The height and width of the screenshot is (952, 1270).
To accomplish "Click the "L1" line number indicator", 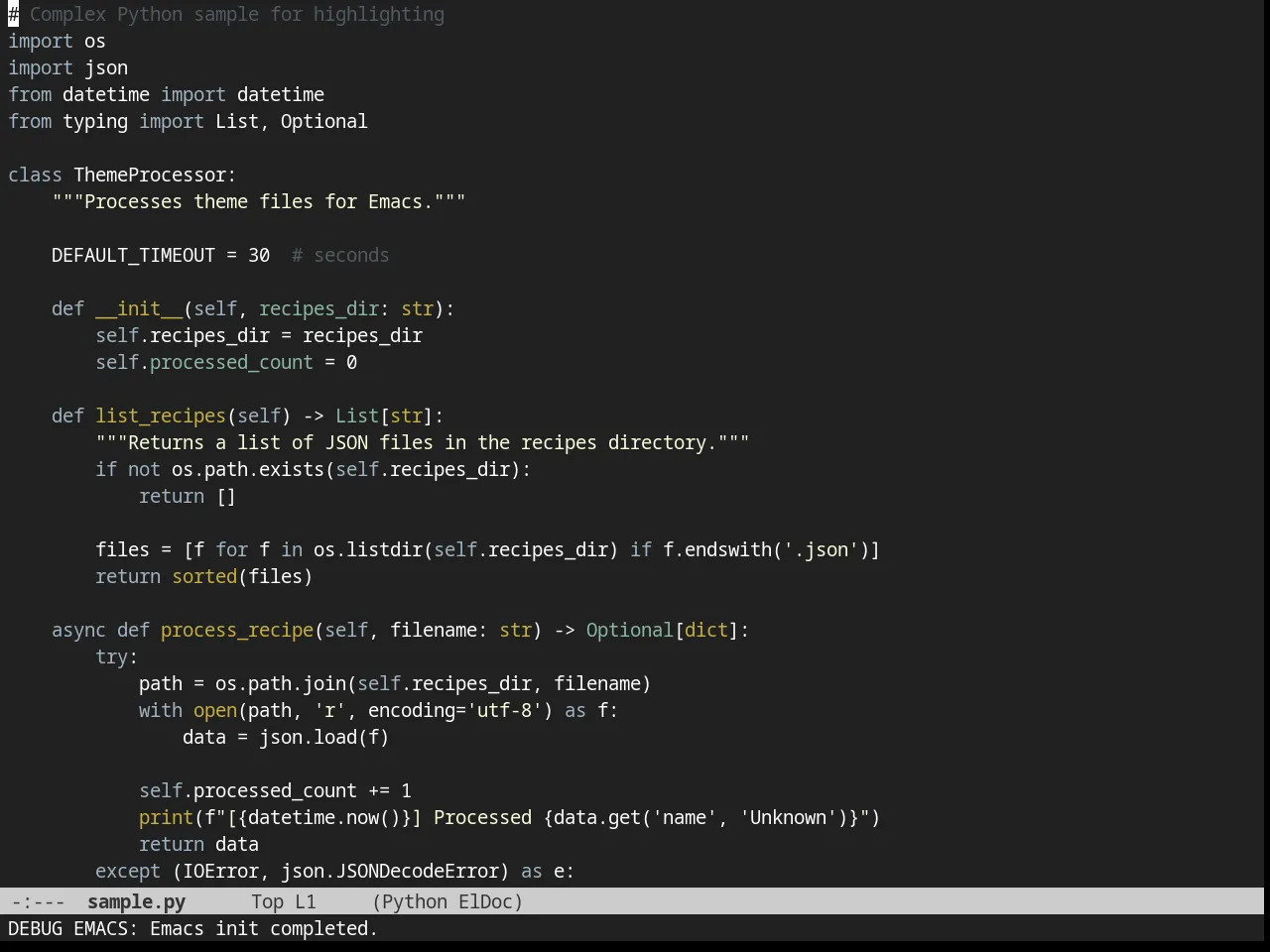I will click(x=306, y=901).
